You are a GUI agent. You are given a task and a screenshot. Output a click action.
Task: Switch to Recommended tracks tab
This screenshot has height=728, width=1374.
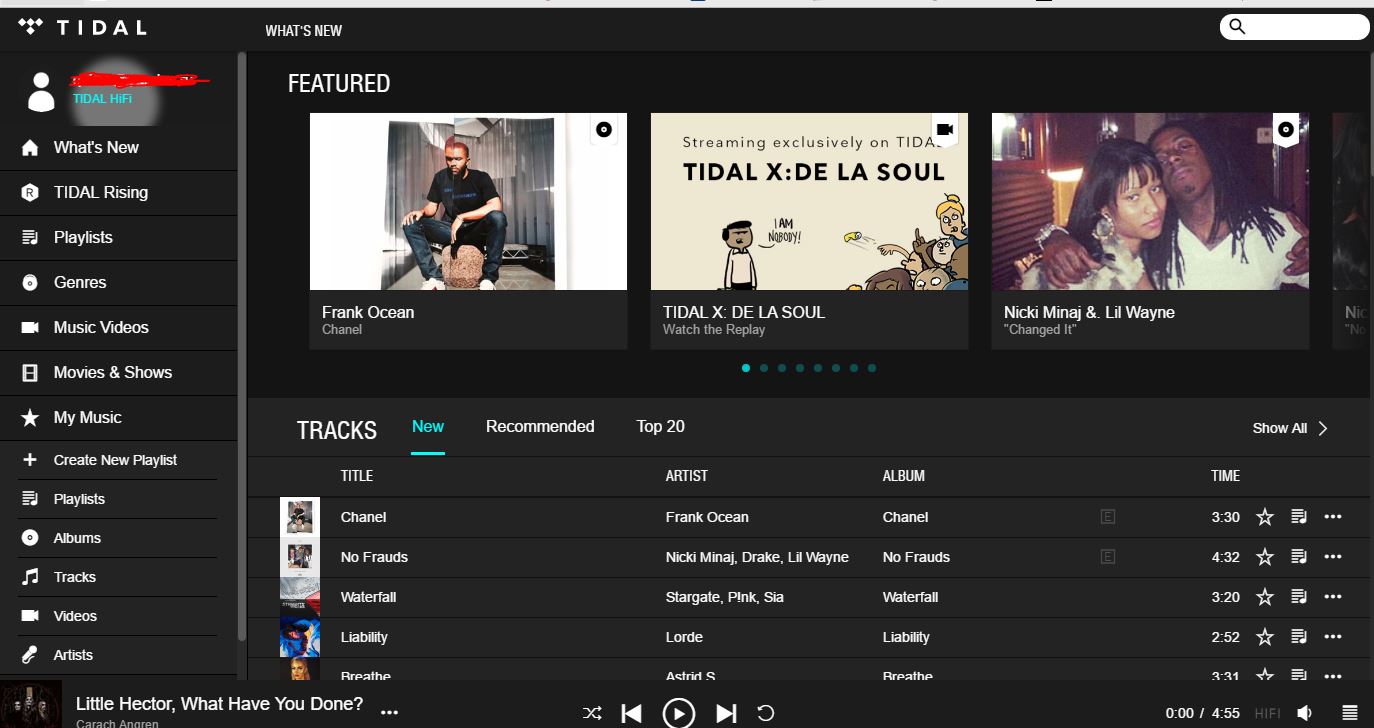[x=540, y=427]
